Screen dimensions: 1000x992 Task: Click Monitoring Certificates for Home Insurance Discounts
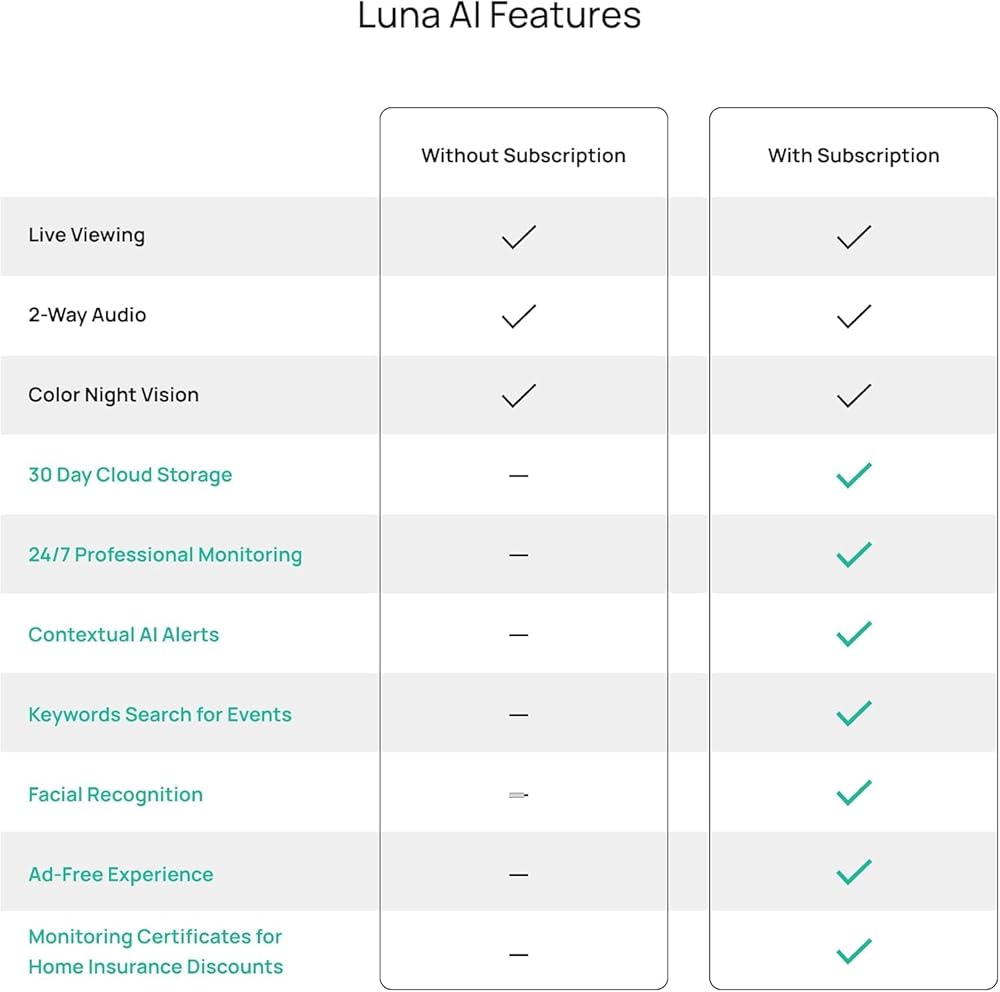(155, 952)
